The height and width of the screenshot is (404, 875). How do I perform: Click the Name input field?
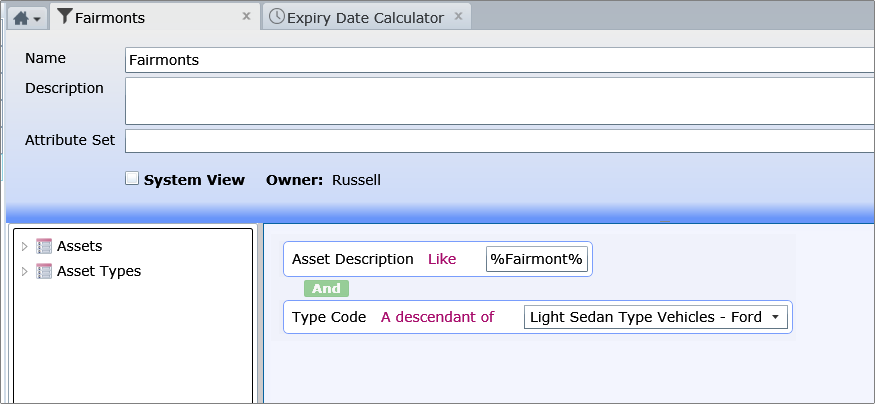pyautogui.click(x=500, y=60)
